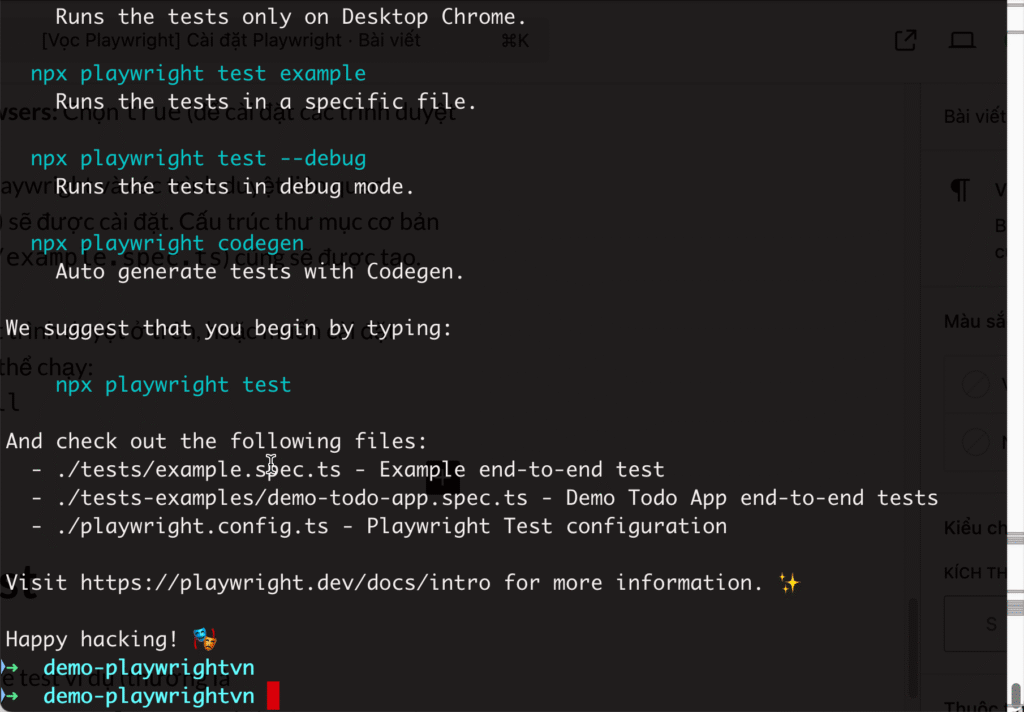Click the first demo-playwrightvn prompt arrow

(9, 667)
